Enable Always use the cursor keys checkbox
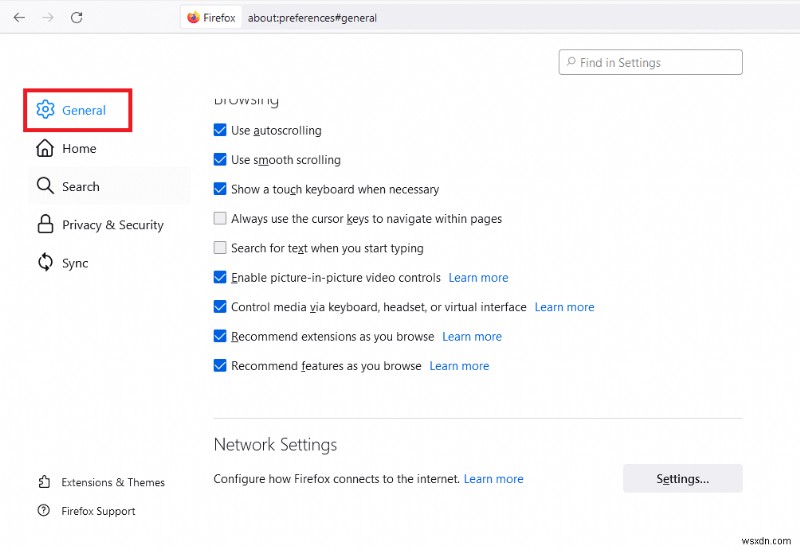 pos(220,219)
